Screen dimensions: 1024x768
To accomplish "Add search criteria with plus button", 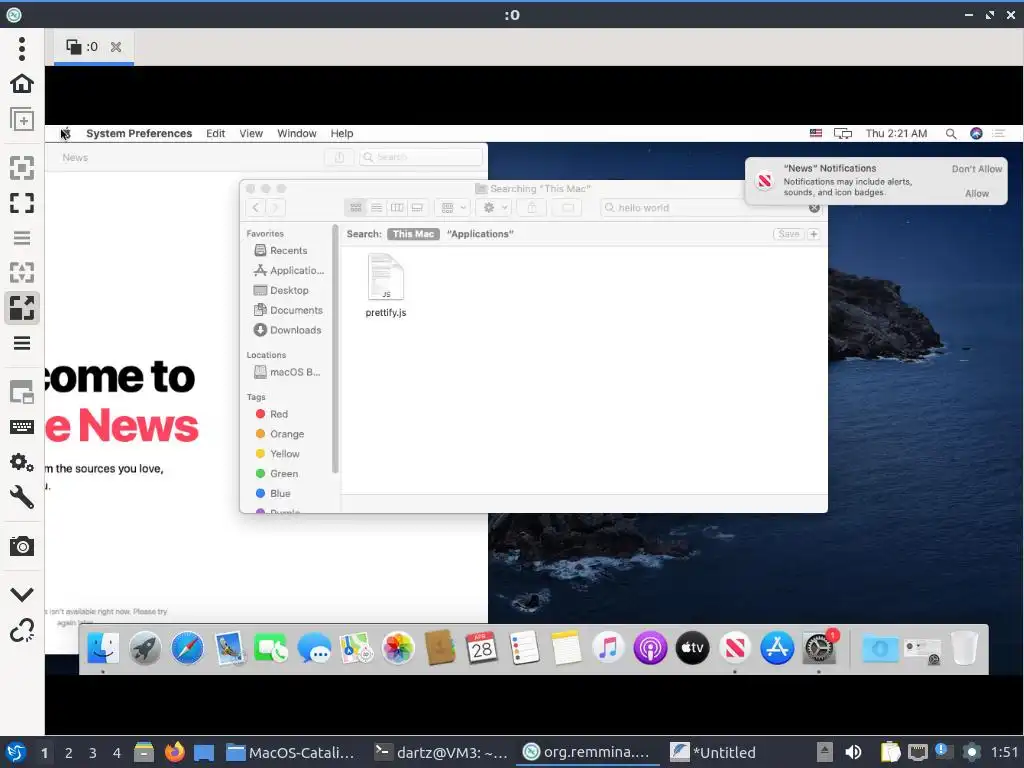I will point(814,234).
